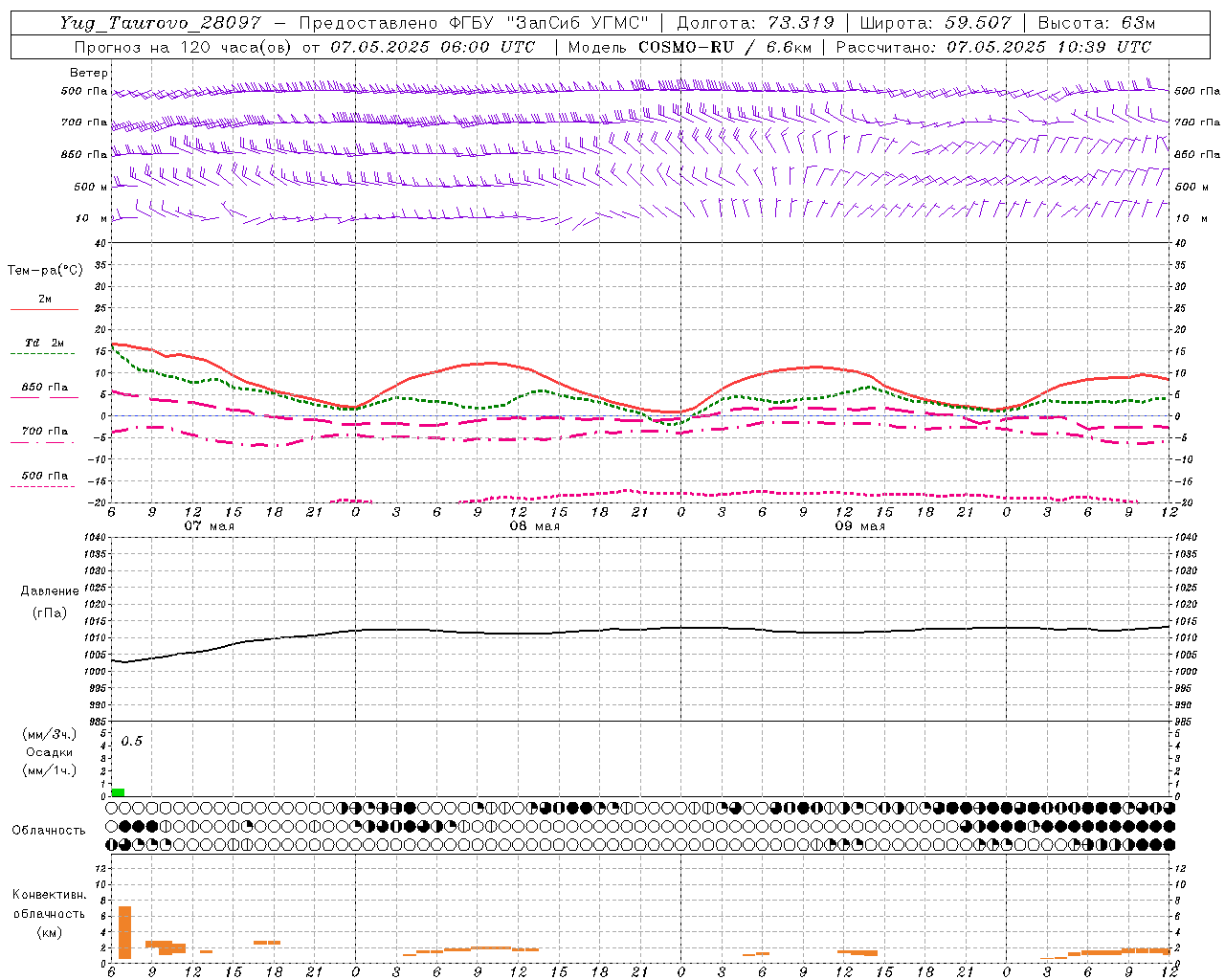The height and width of the screenshot is (980, 1225).
Task: Click the (мм/1ч.) precipitation unit label
Action: (x=50, y=770)
